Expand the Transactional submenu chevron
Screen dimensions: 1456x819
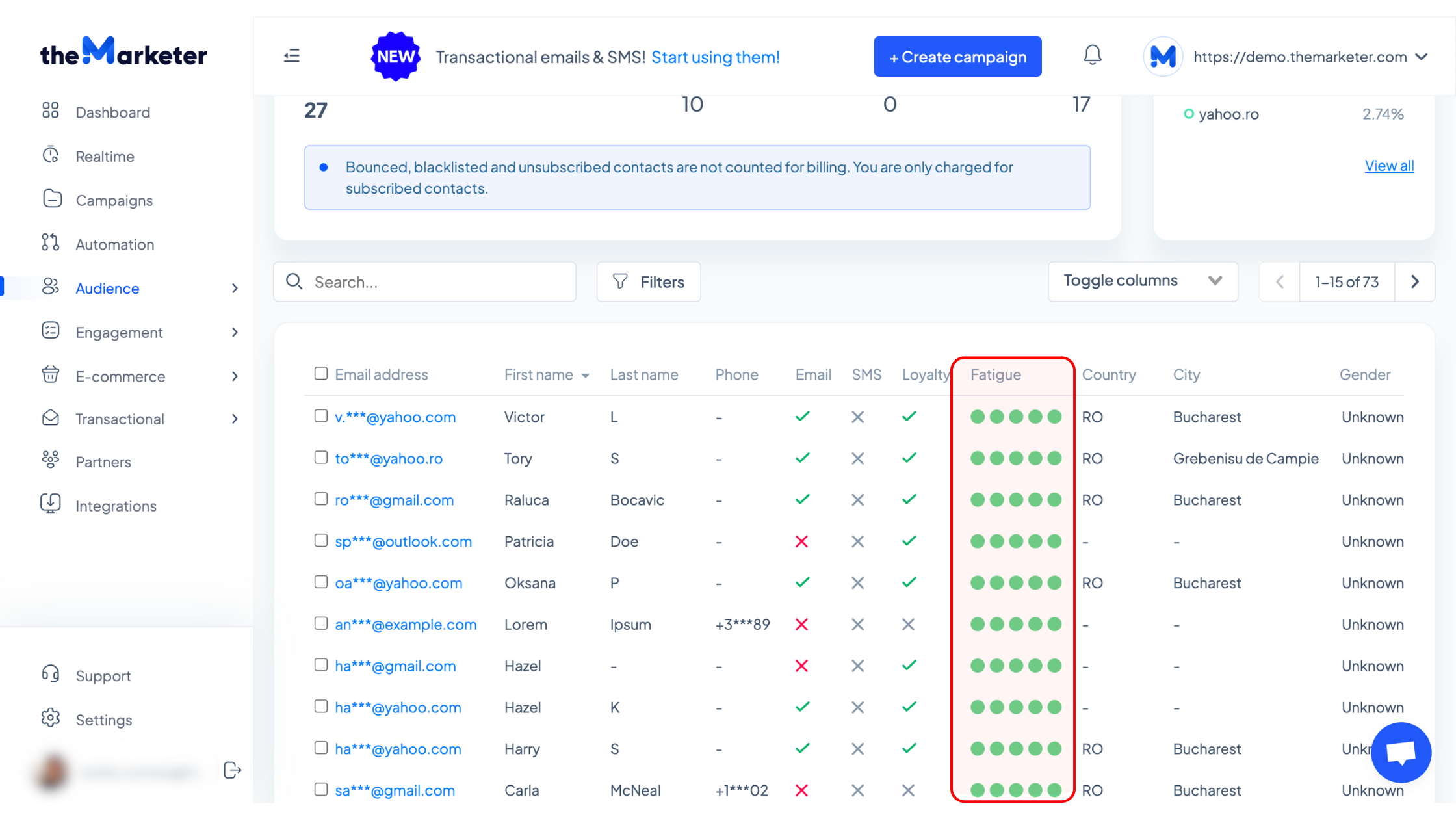(x=235, y=419)
